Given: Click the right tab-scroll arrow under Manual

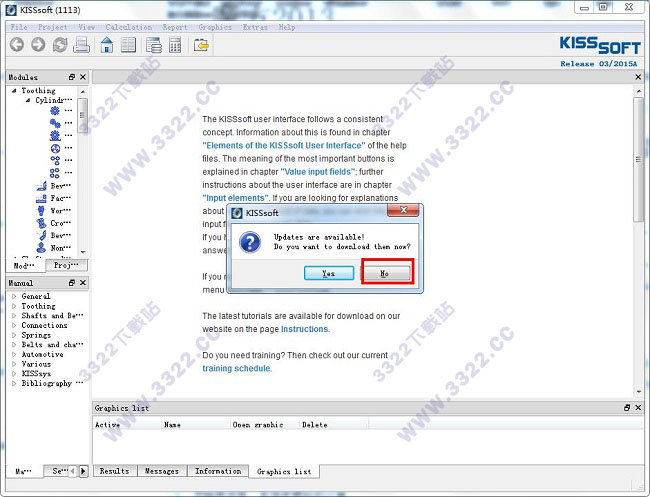Looking at the screenshot, I should (84, 471).
